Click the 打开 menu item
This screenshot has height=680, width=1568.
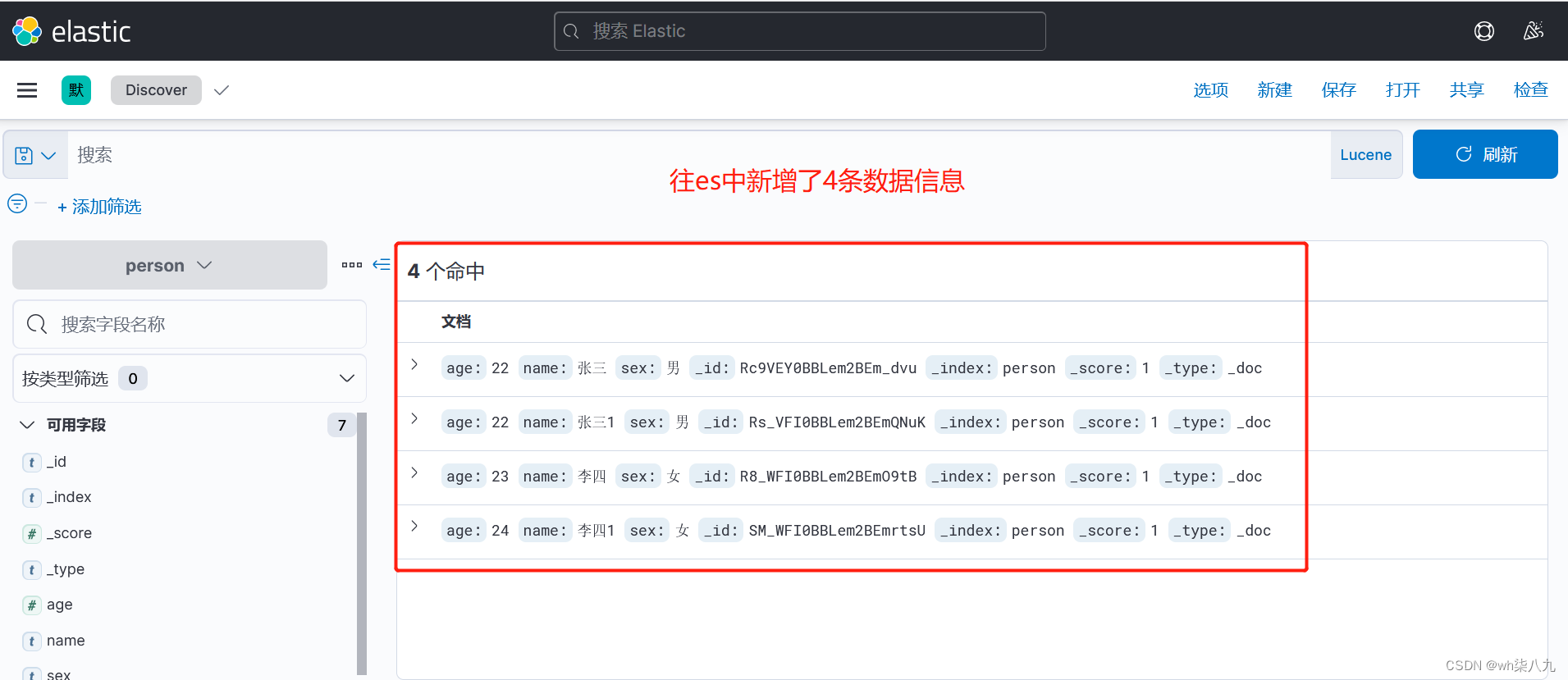click(1402, 90)
